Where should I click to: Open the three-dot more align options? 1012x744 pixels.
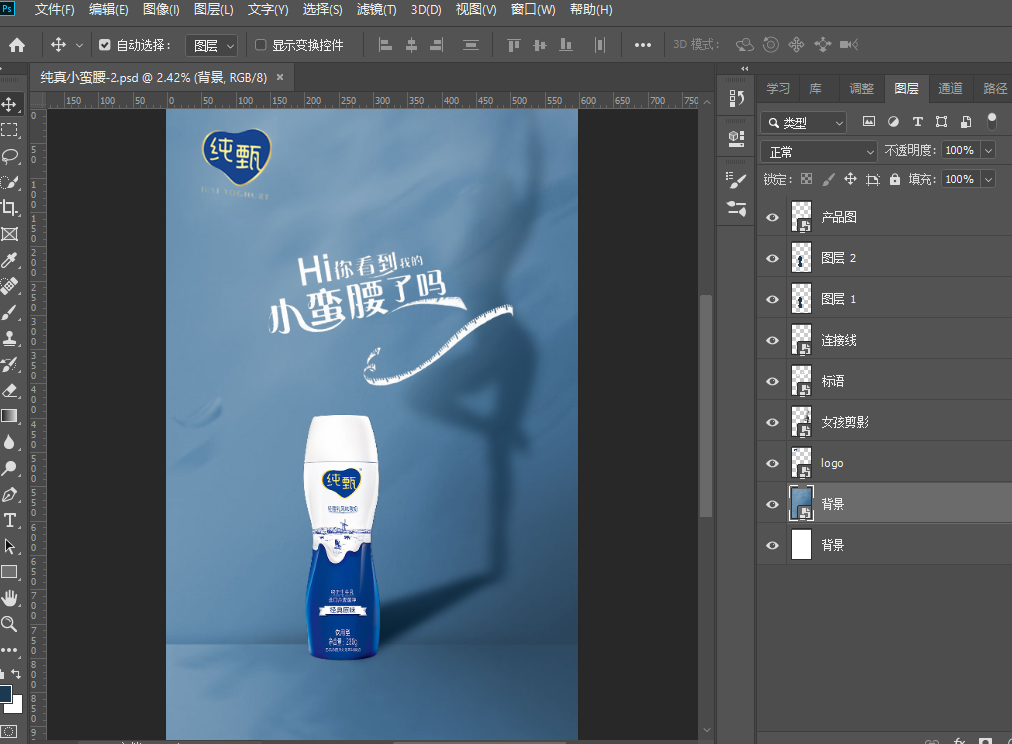tap(643, 45)
